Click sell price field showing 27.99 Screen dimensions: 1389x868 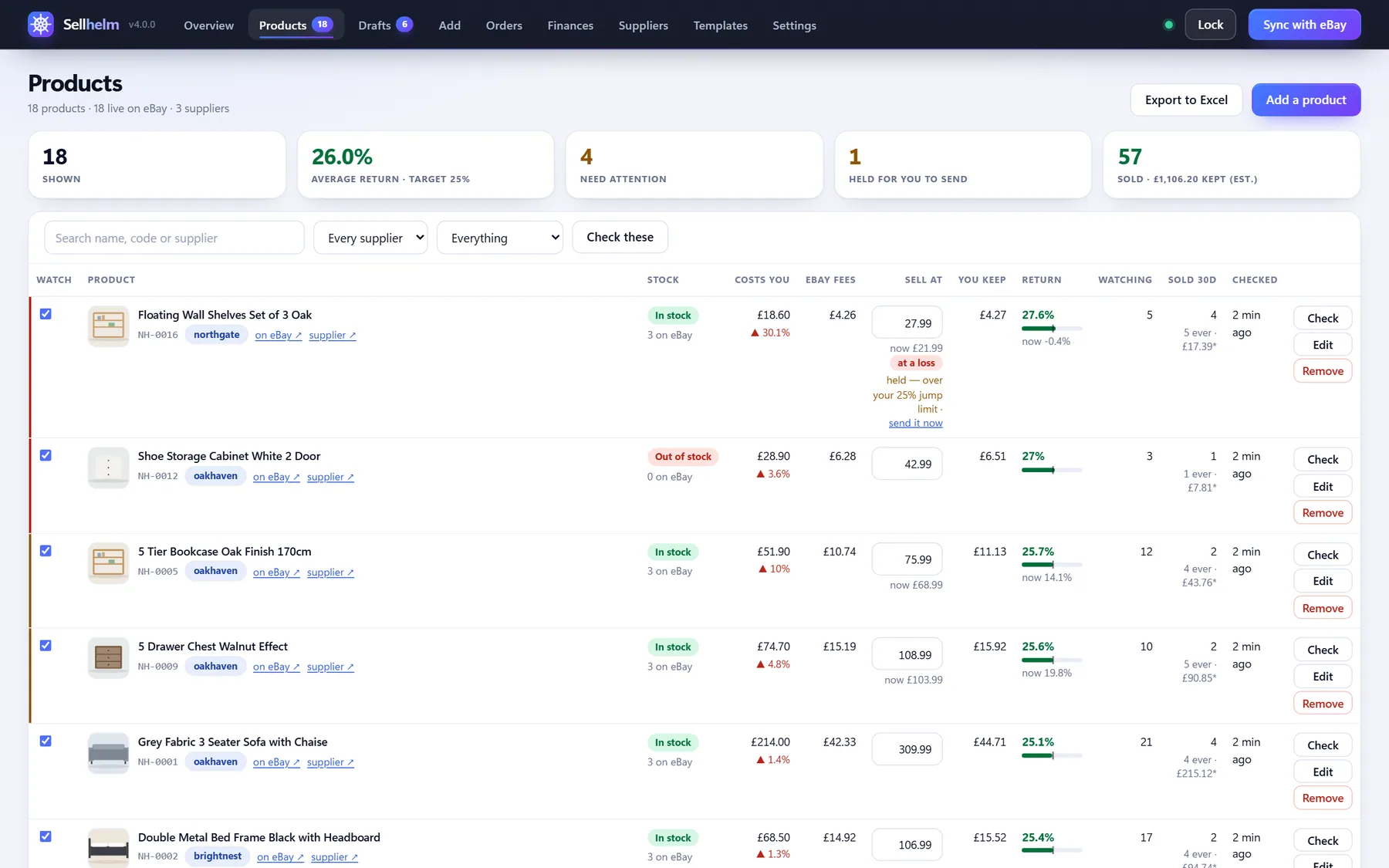[x=907, y=323]
